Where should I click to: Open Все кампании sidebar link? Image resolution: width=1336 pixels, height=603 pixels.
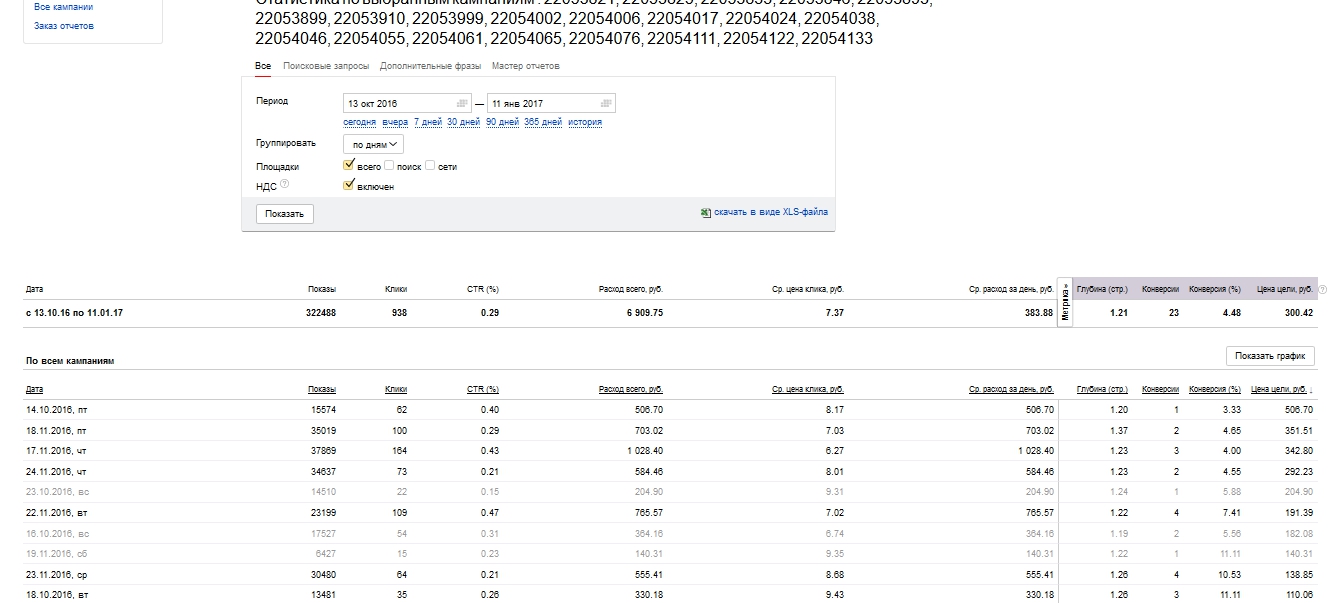coord(64,7)
